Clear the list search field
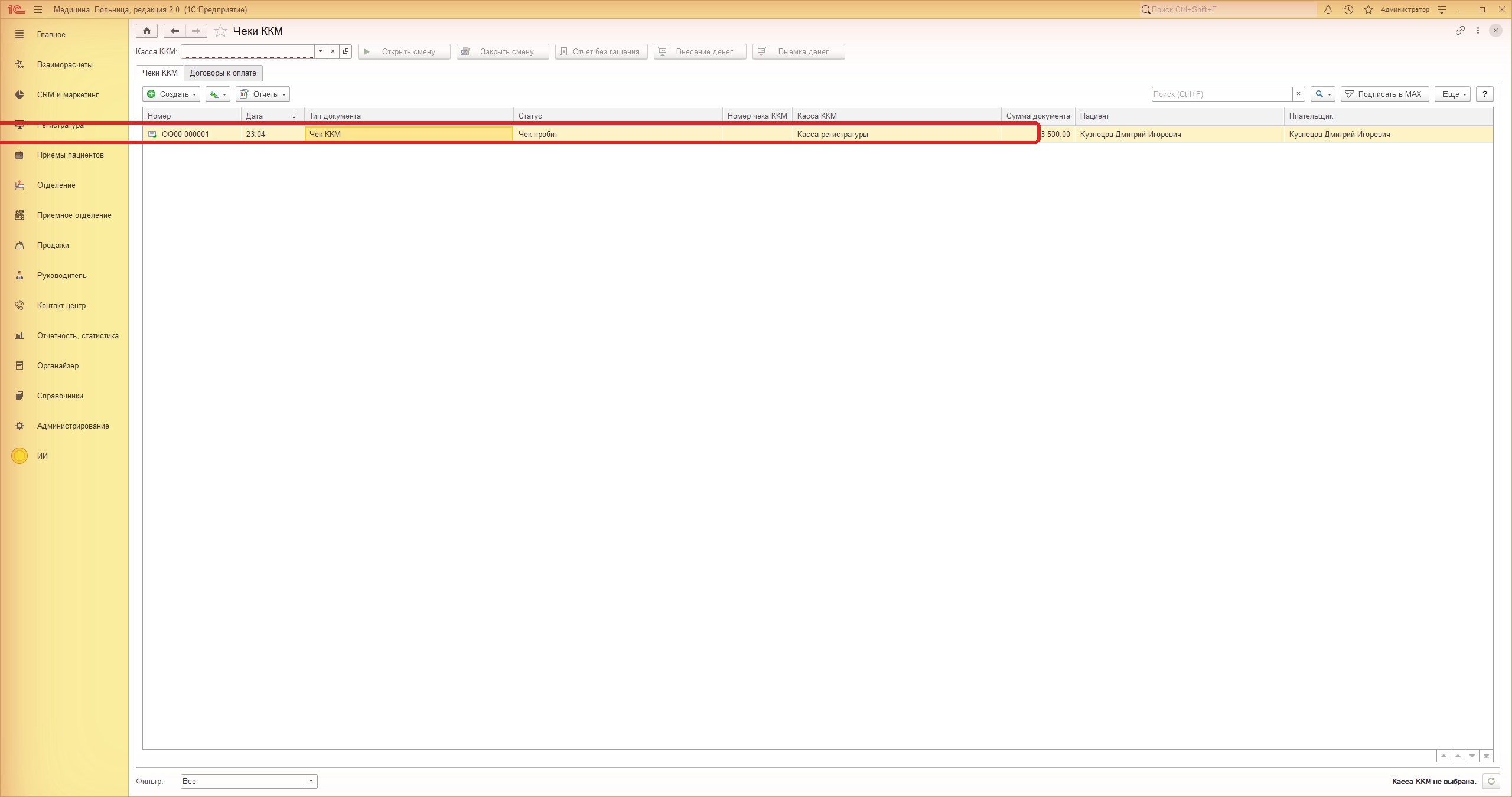Screen dimensions: 1512x797 click(x=1298, y=94)
